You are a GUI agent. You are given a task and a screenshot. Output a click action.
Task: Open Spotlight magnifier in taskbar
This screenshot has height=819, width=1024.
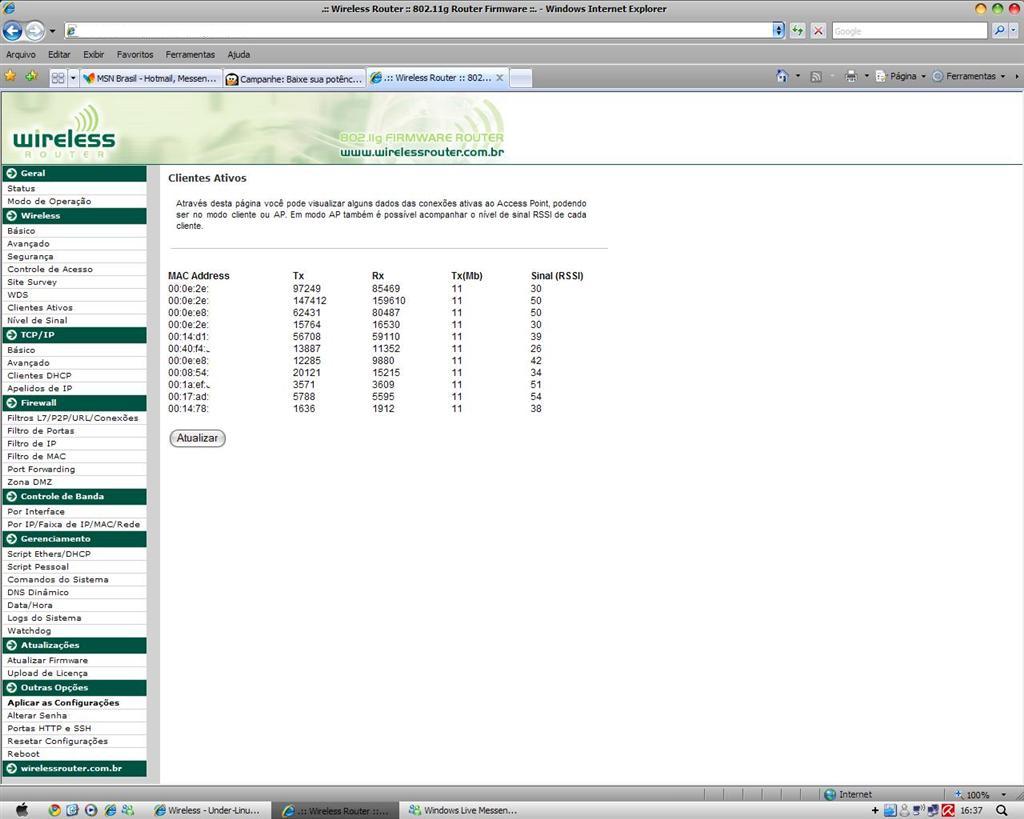tap(1002, 811)
